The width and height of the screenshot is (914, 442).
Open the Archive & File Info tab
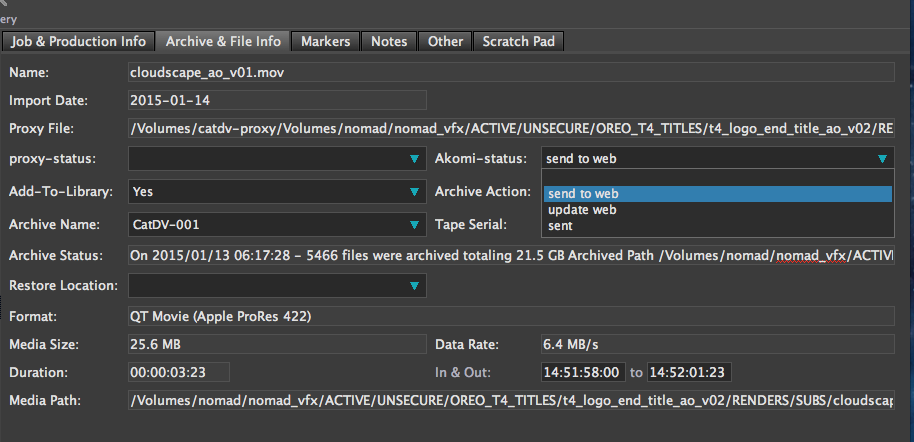click(223, 41)
